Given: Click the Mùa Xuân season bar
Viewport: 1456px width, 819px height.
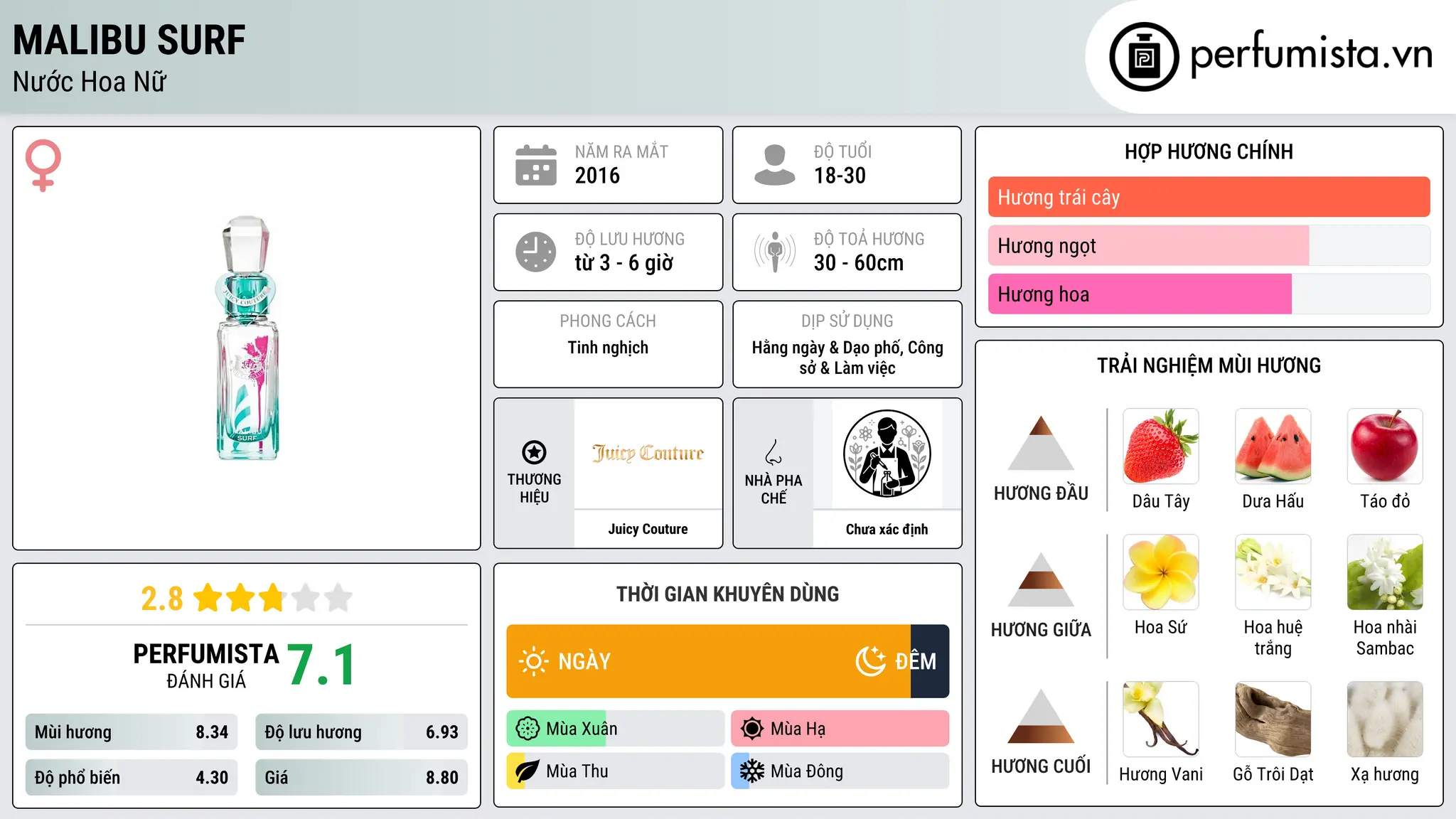Looking at the screenshot, I should pos(616,729).
